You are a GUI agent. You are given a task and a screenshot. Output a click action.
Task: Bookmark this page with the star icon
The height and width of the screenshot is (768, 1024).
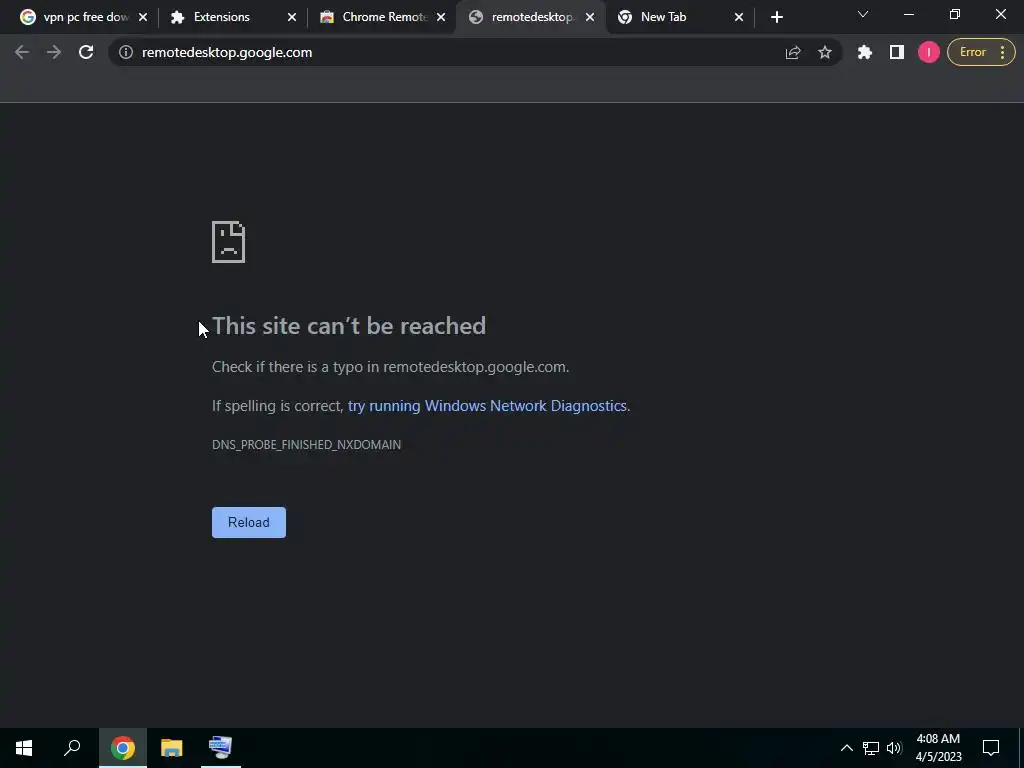825,52
